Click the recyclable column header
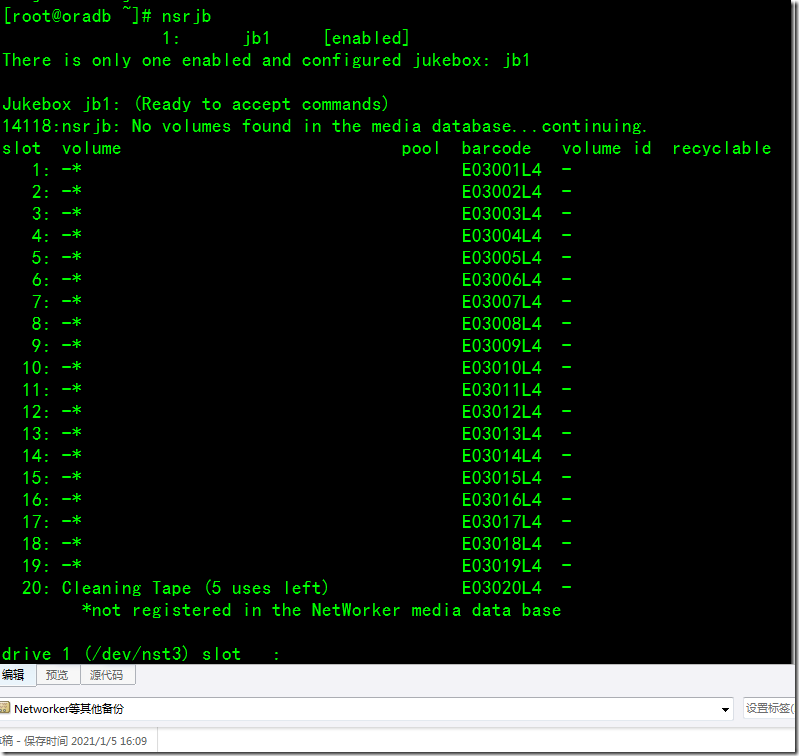The height and width of the screenshot is (756, 799). tap(722, 149)
